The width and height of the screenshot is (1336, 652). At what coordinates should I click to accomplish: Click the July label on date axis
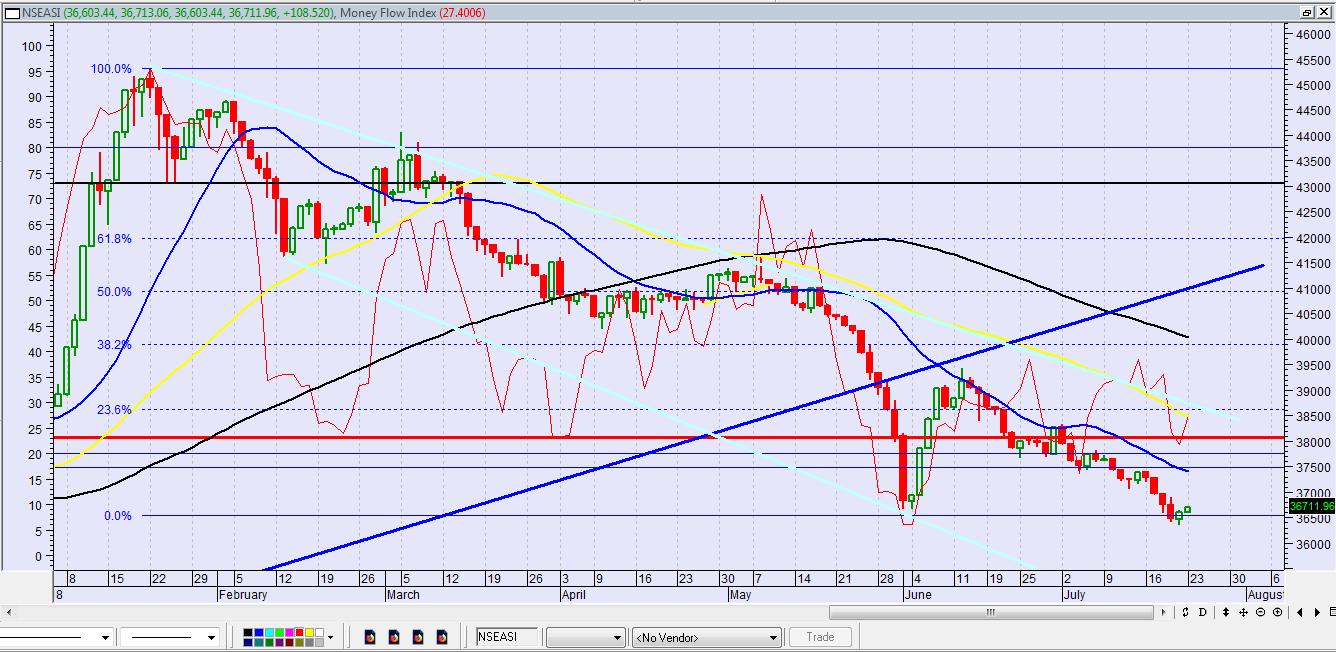point(1073,595)
